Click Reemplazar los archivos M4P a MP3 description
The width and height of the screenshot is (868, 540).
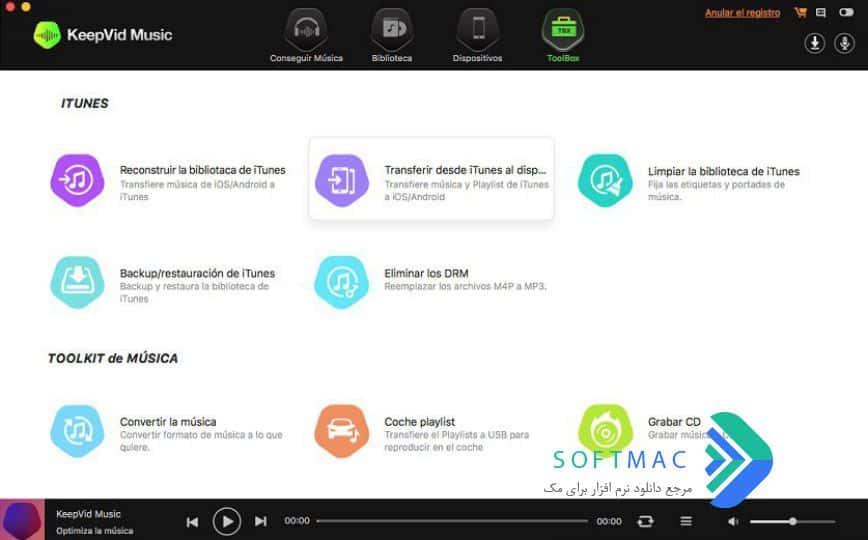tap(465, 286)
